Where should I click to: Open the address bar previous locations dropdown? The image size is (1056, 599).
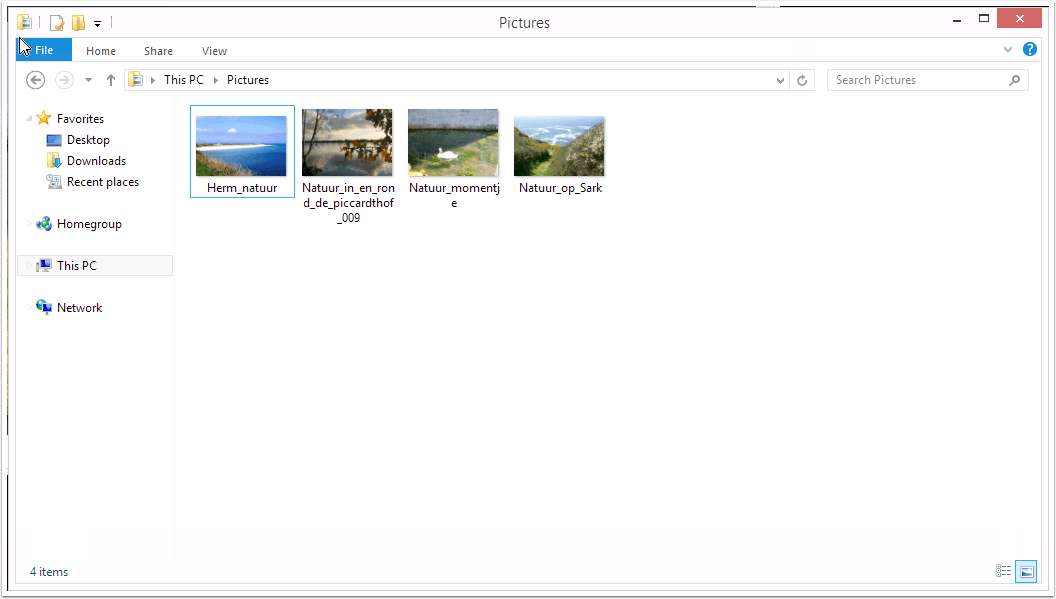(x=781, y=80)
